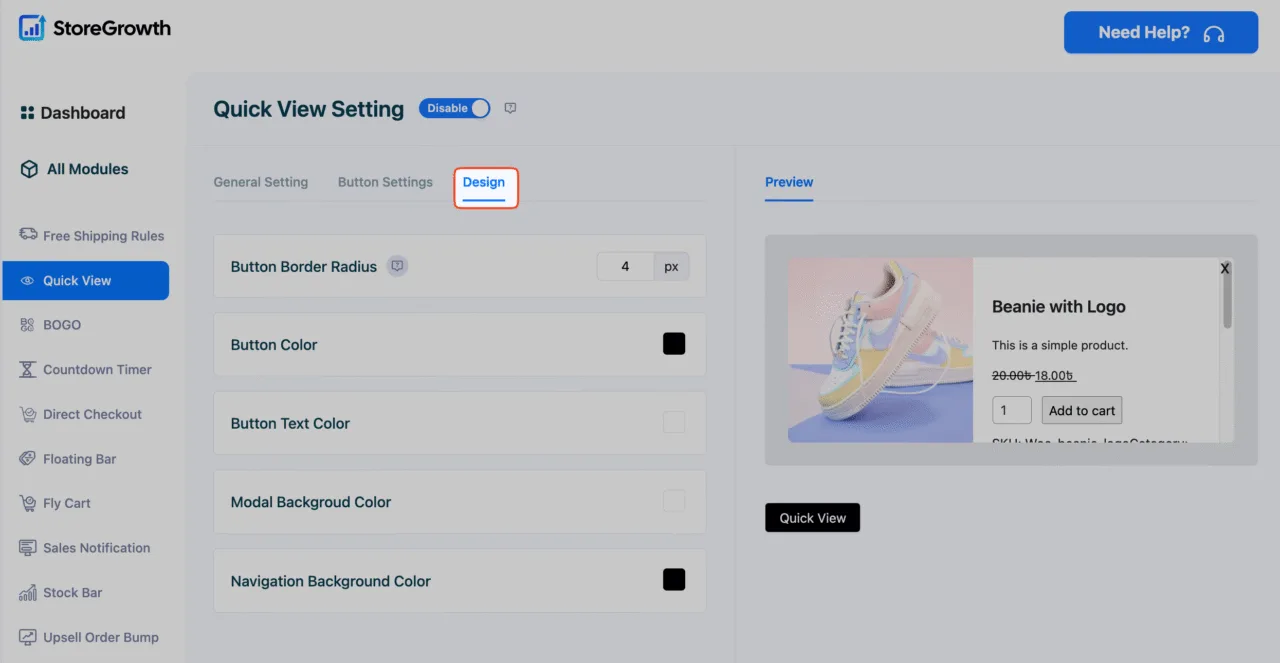Click the black Quick View preview button
The height and width of the screenshot is (663, 1280).
click(812, 518)
